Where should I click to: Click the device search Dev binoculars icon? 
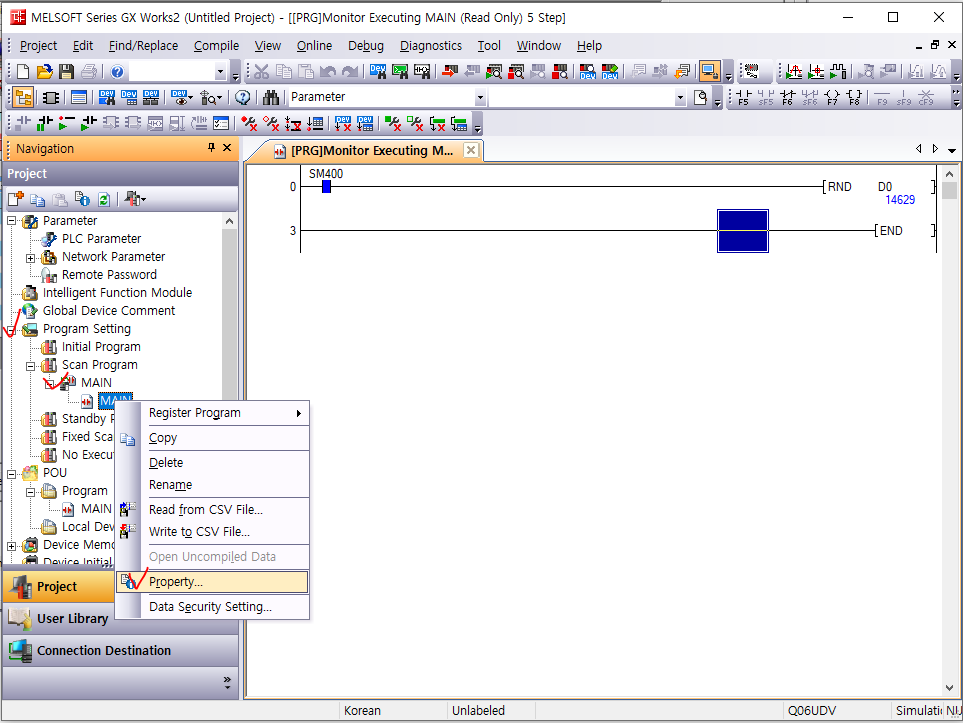[x=378, y=72]
